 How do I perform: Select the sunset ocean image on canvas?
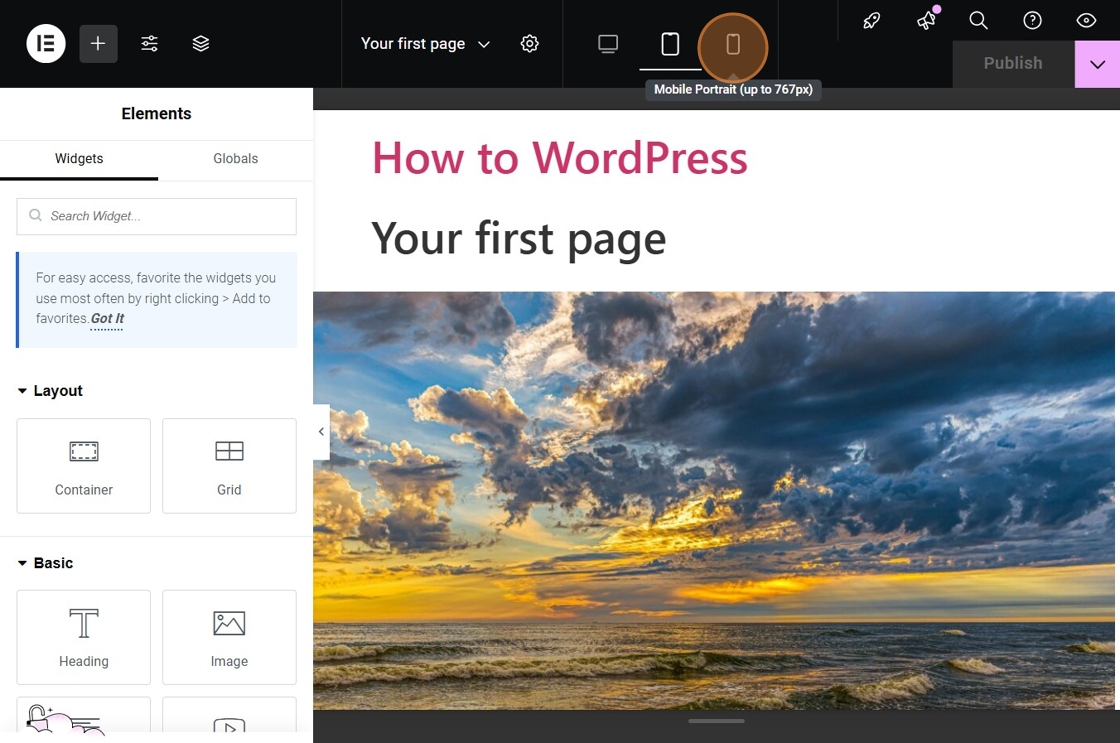[714, 500]
